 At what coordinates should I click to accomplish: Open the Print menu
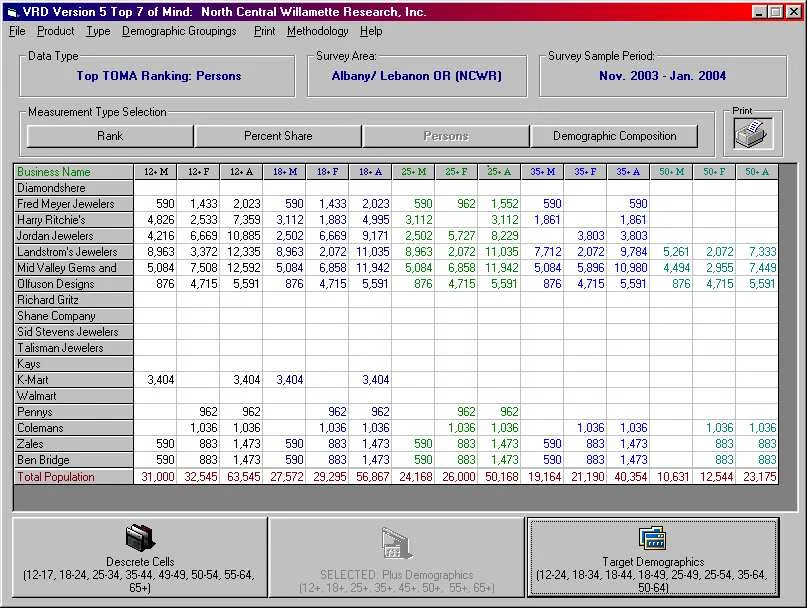[265, 31]
